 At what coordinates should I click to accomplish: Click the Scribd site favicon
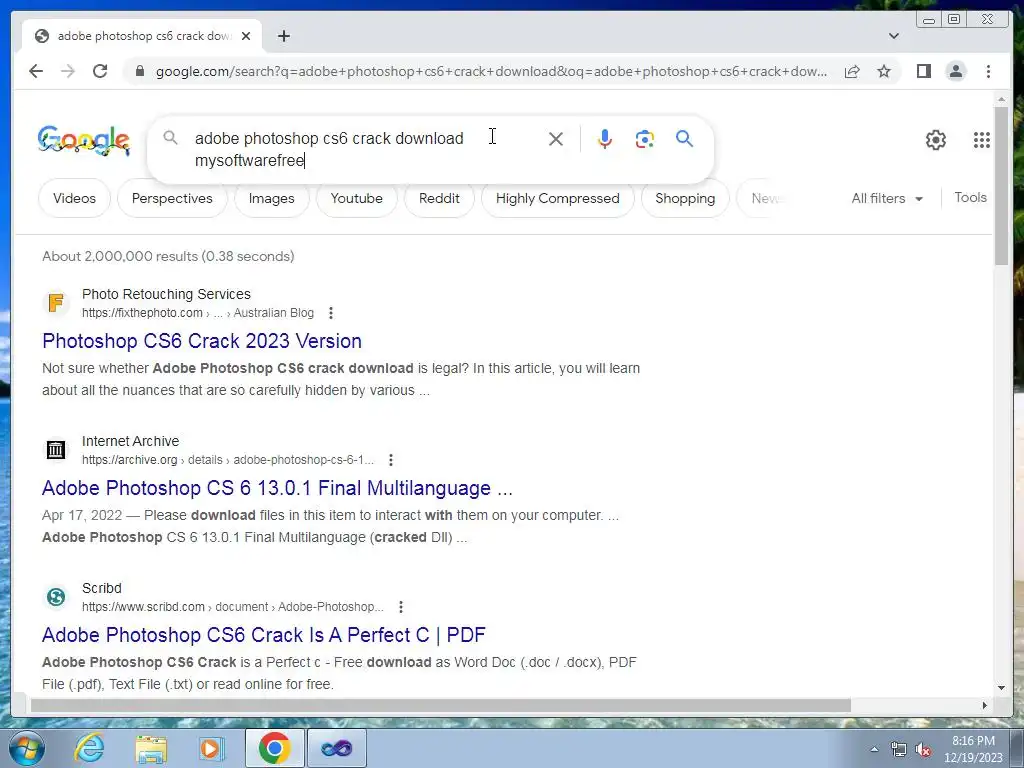(56, 596)
